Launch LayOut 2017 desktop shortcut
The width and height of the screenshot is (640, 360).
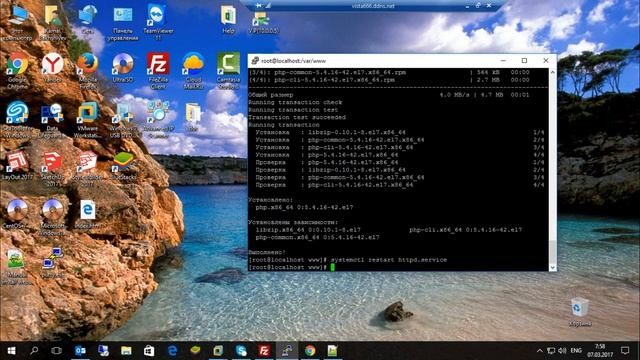[17, 166]
